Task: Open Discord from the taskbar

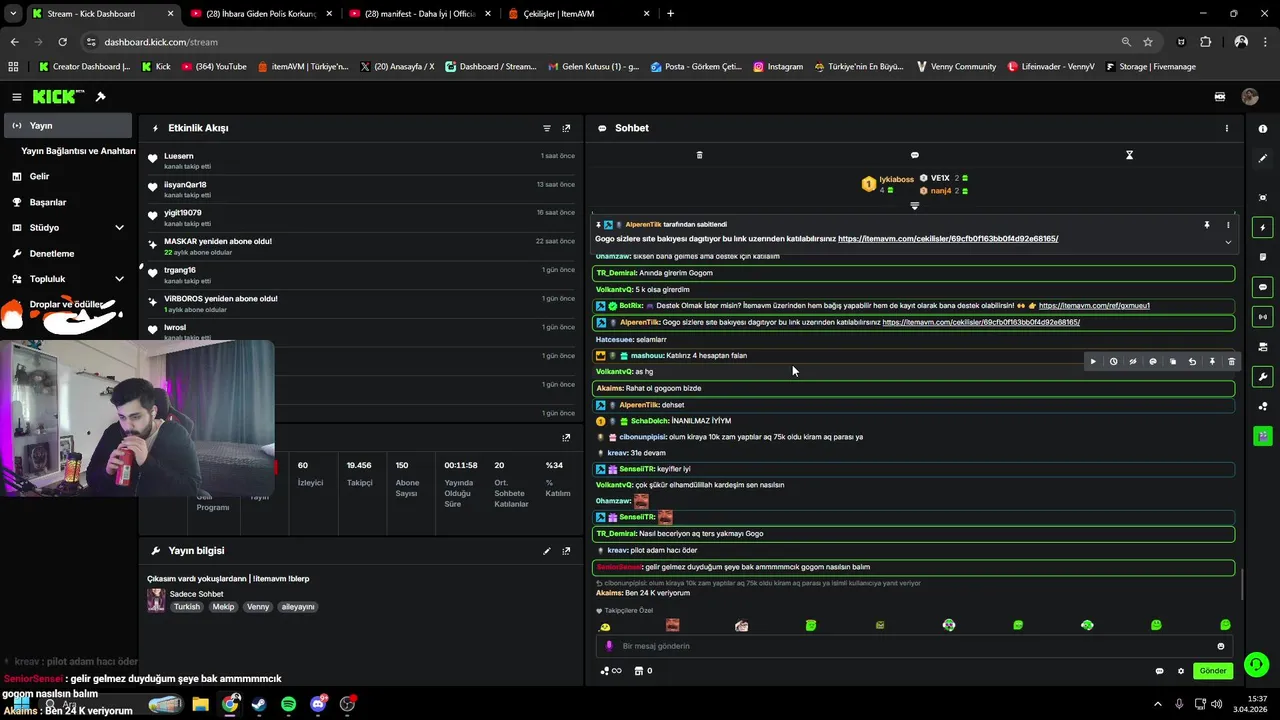Action: point(318,704)
